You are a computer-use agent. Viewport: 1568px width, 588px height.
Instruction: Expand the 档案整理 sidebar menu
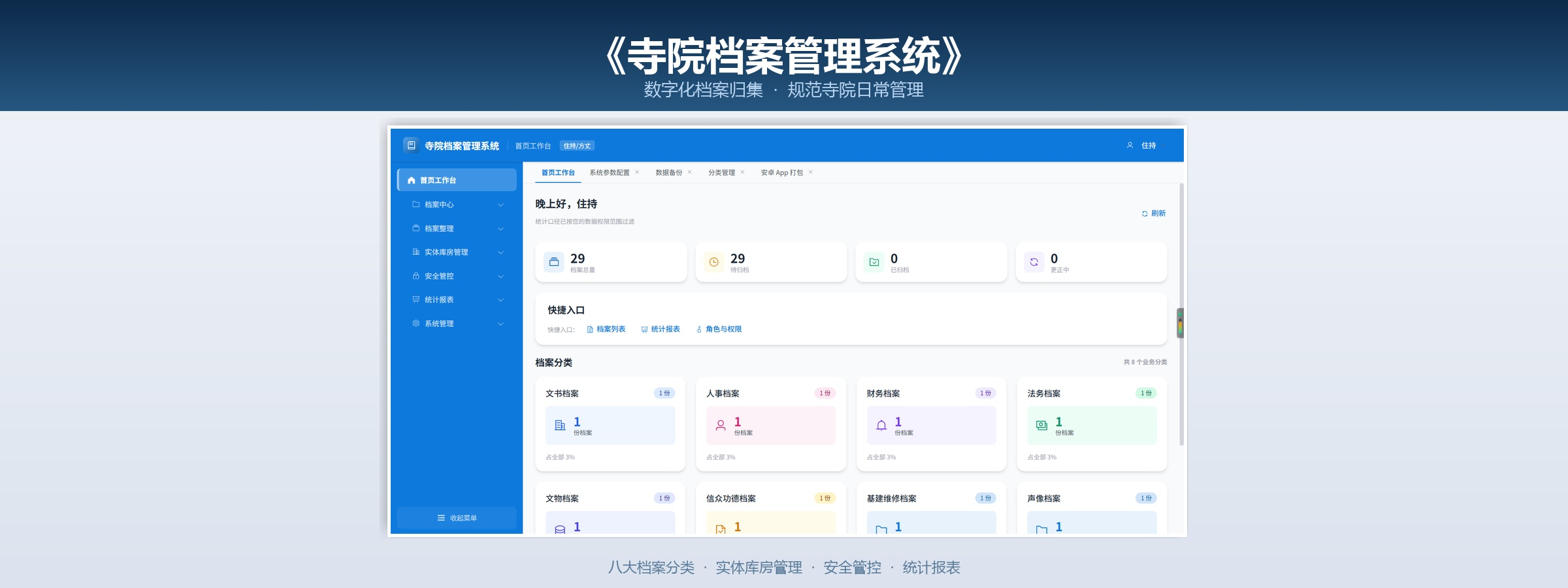pos(457,229)
